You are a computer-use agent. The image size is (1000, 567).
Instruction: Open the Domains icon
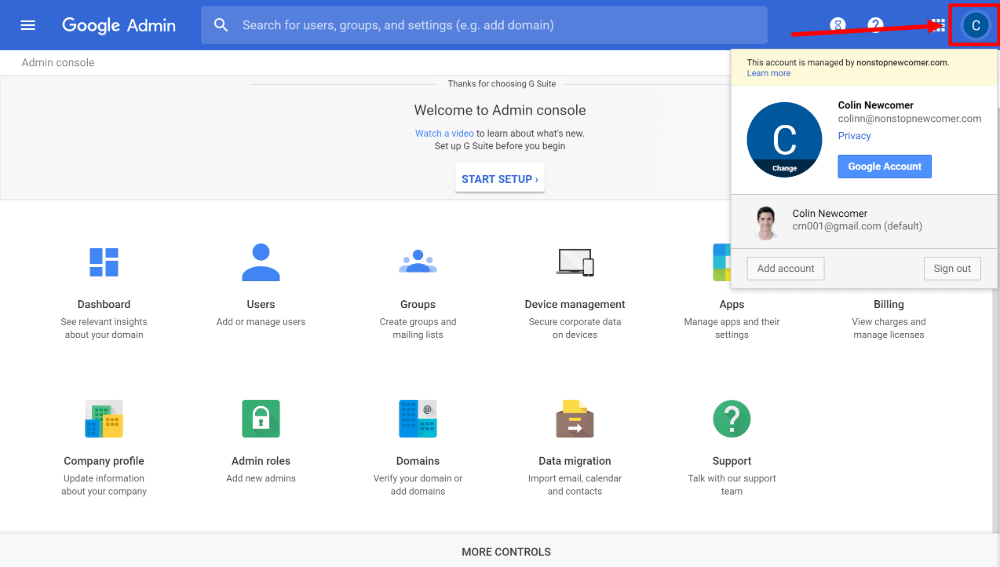[x=418, y=419]
